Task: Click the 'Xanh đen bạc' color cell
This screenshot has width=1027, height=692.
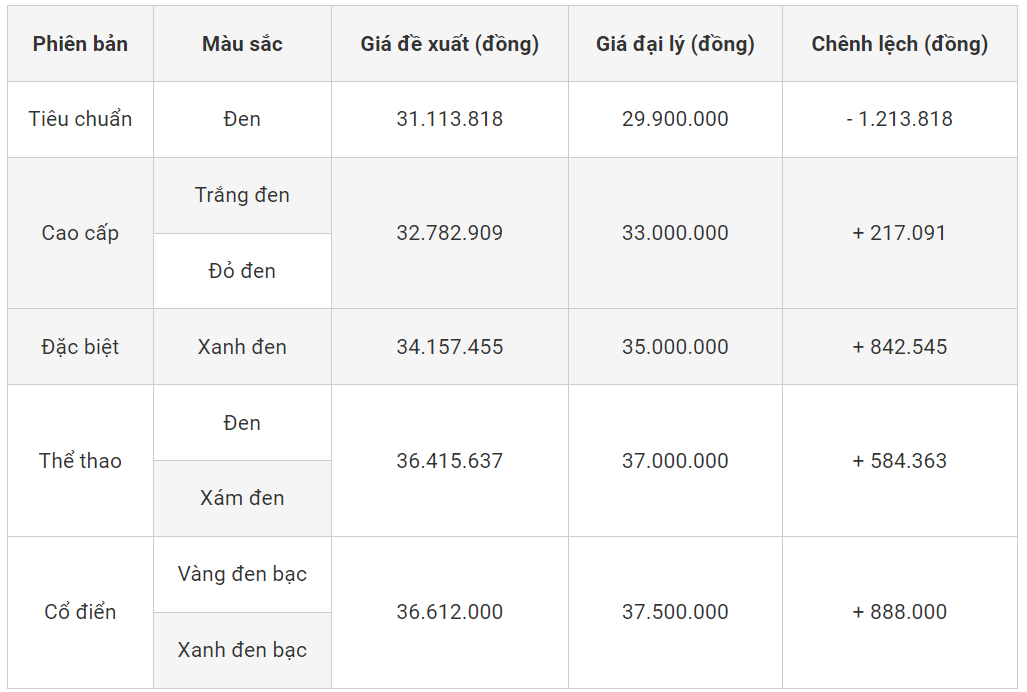Action: [x=242, y=650]
